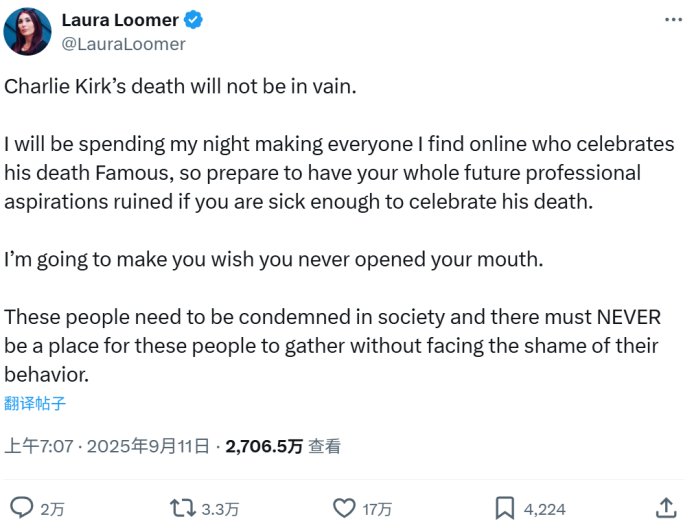Open Laura Loomer's profile picture

28,32
